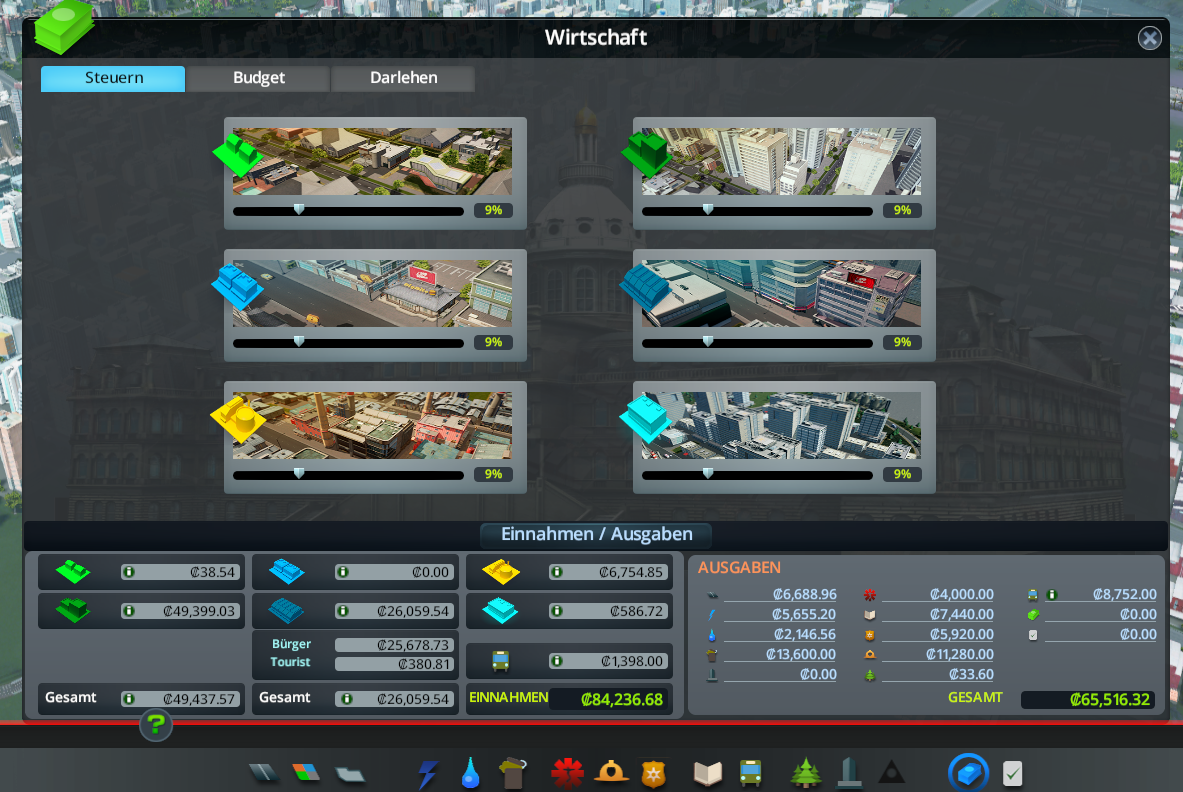This screenshot has width=1183, height=792.
Task: Show info for public transport income ₡1,398.00
Action: [x=557, y=662]
